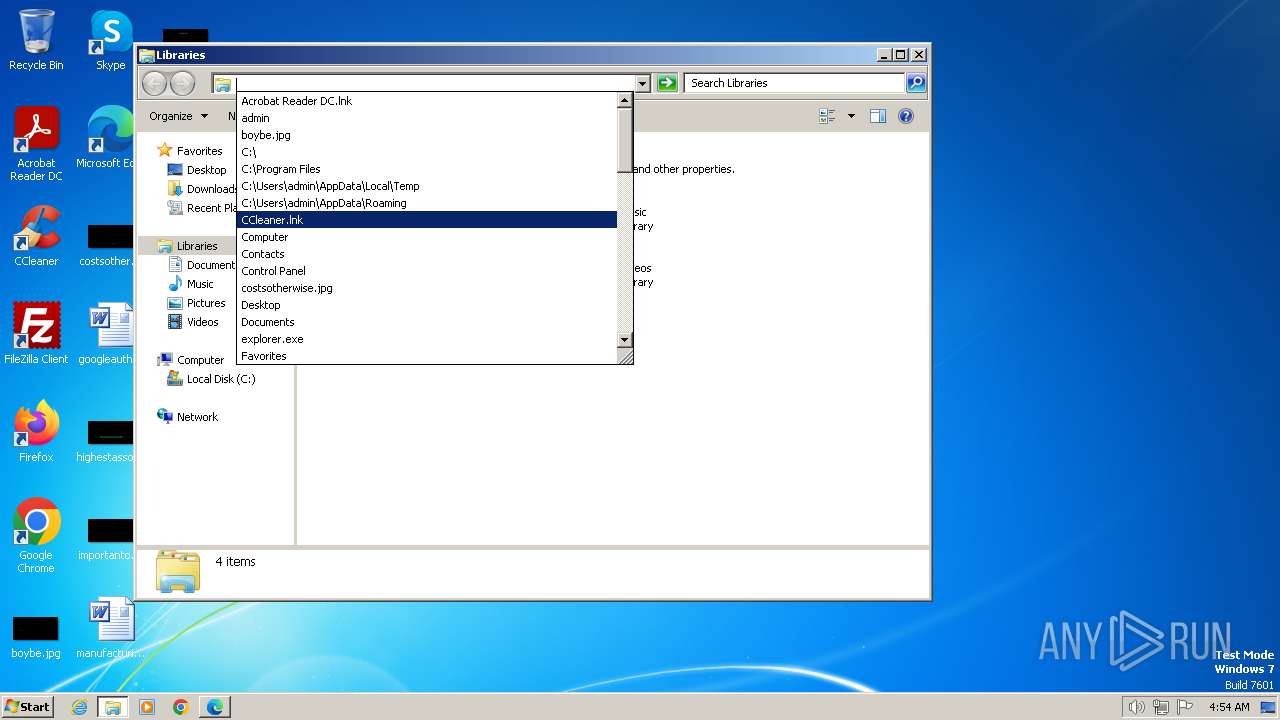
Task: Select C:\ from the suggestion list
Action: tap(426, 152)
